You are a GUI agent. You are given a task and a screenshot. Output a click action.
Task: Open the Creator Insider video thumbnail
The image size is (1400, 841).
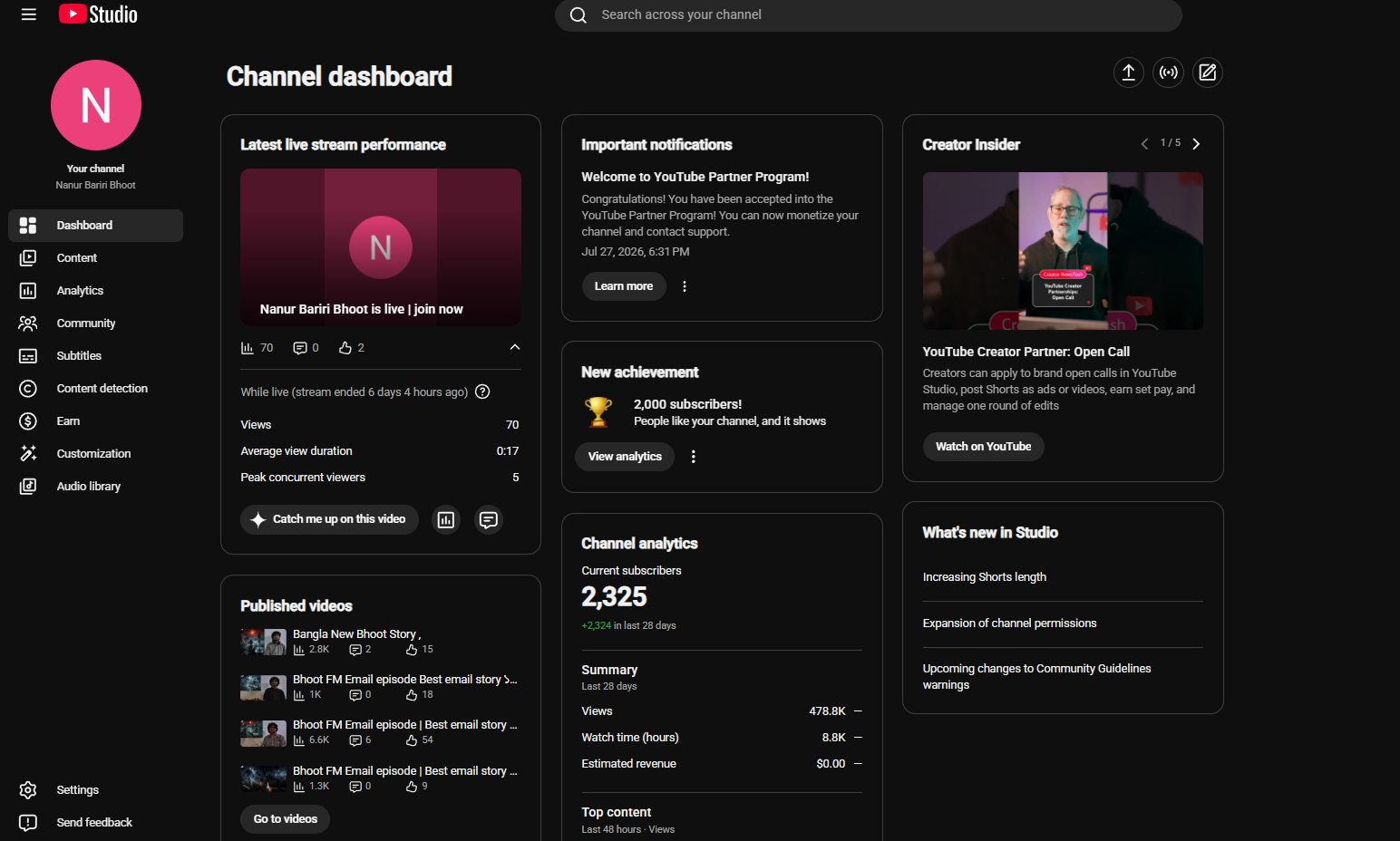tap(1063, 251)
